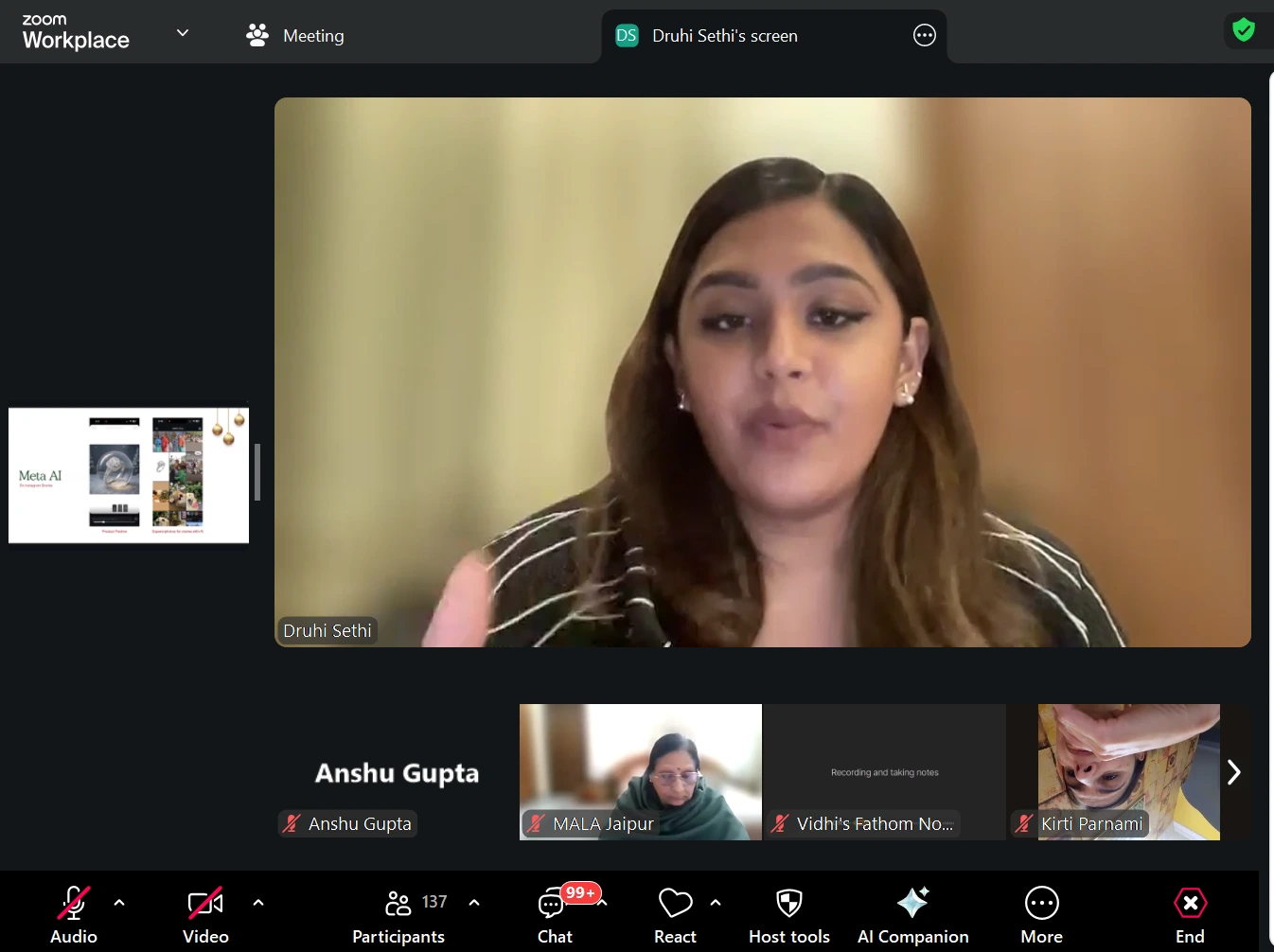Select MALA Jaipur's video tile
This screenshot has width=1274, height=952.
click(x=640, y=771)
